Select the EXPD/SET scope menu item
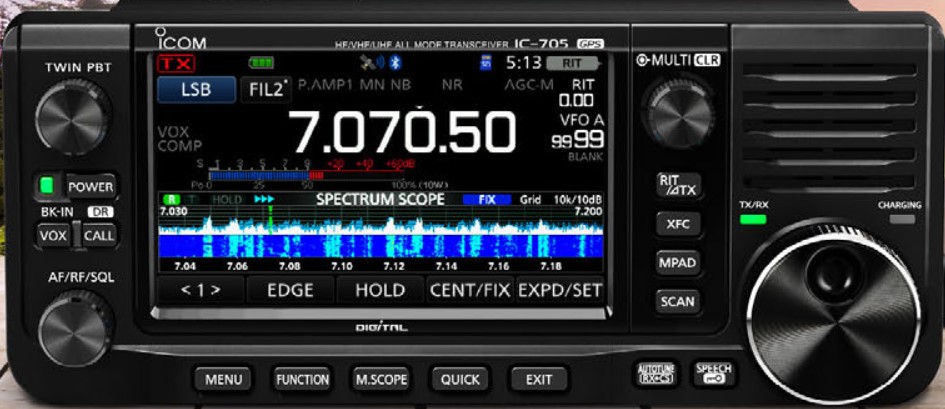945x409 pixels. coord(560,290)
